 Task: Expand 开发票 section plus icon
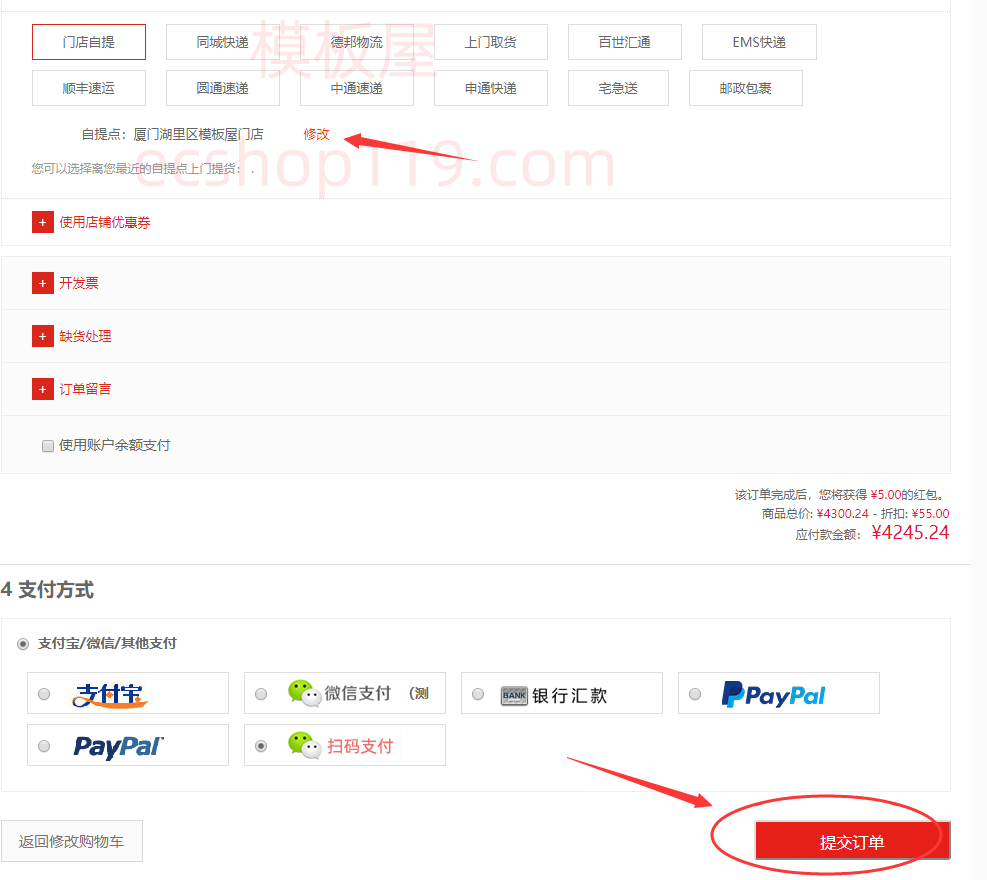(x=43, y=283)
